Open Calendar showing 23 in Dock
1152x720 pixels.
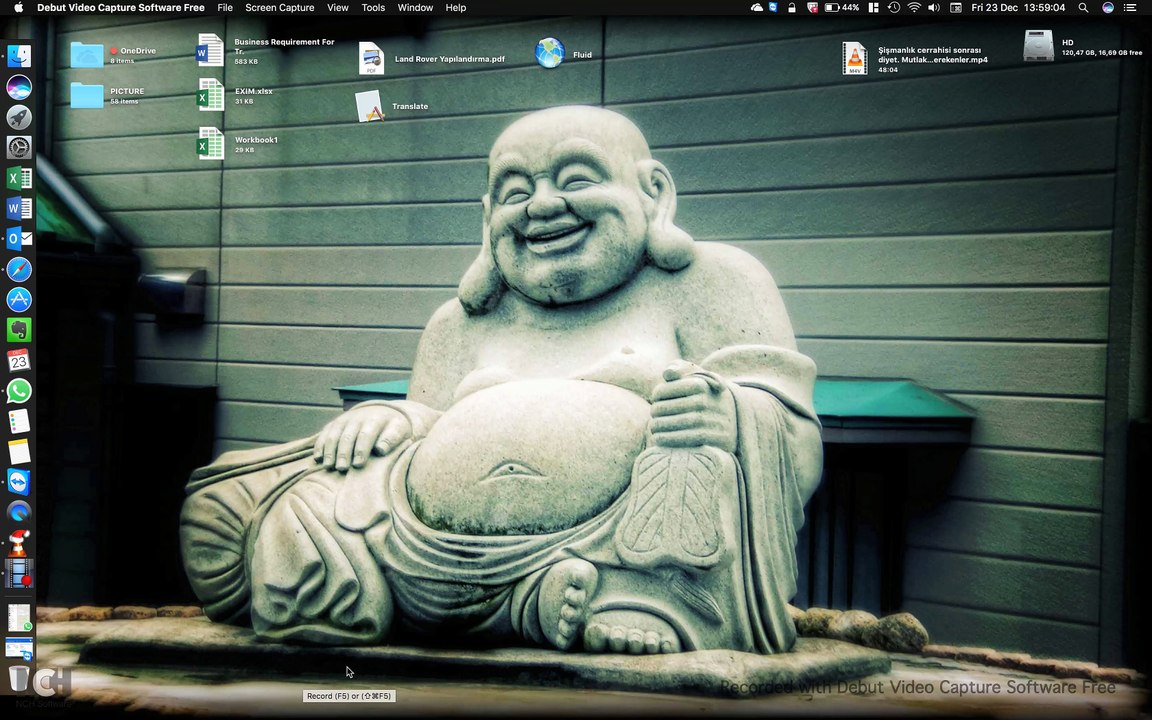point(19,360)
